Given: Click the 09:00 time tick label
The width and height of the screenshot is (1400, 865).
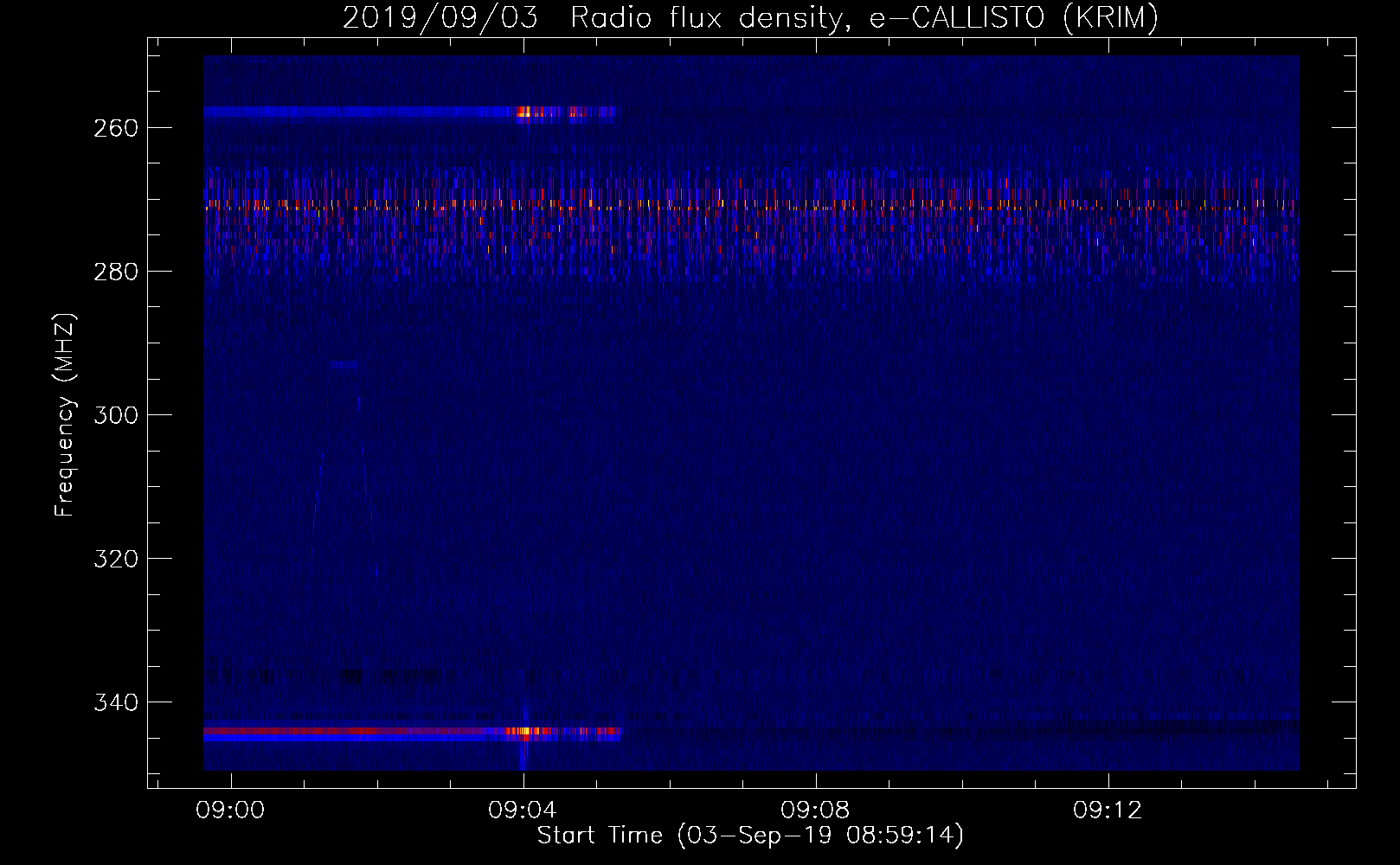Looking at the screenshot, I should point(230,811).
